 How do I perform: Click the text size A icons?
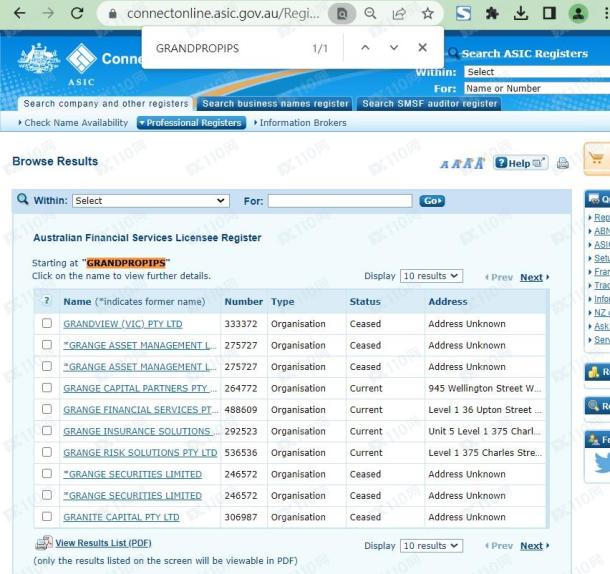(462, 163)
